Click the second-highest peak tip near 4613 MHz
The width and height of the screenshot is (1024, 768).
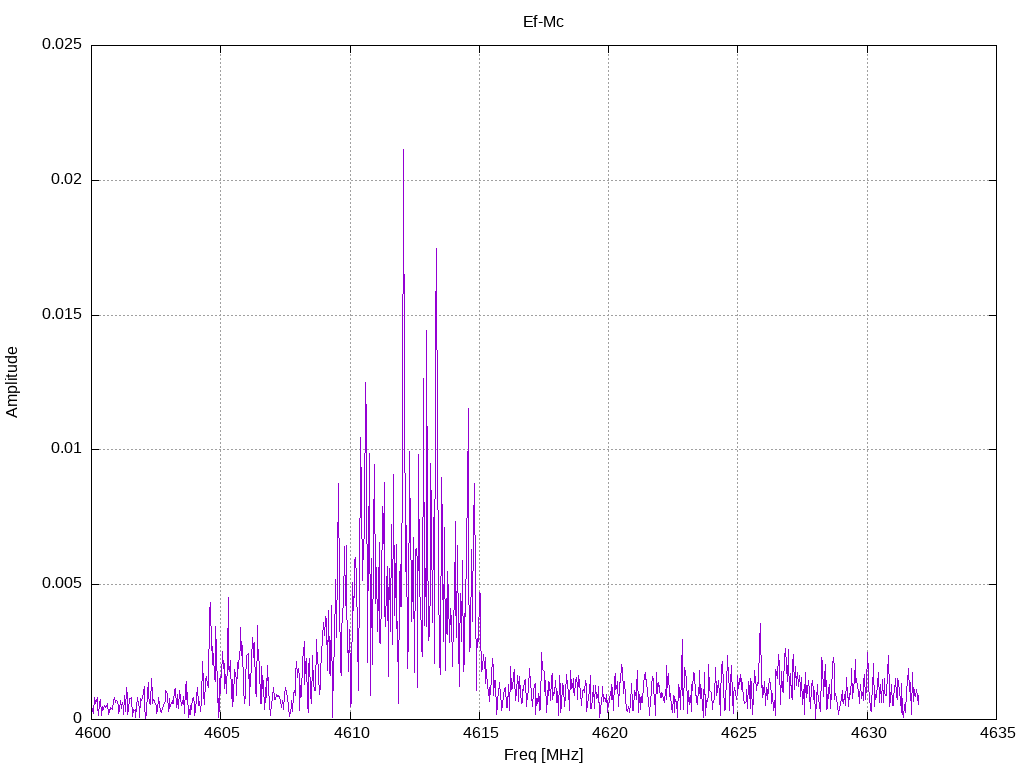point(436,248)
